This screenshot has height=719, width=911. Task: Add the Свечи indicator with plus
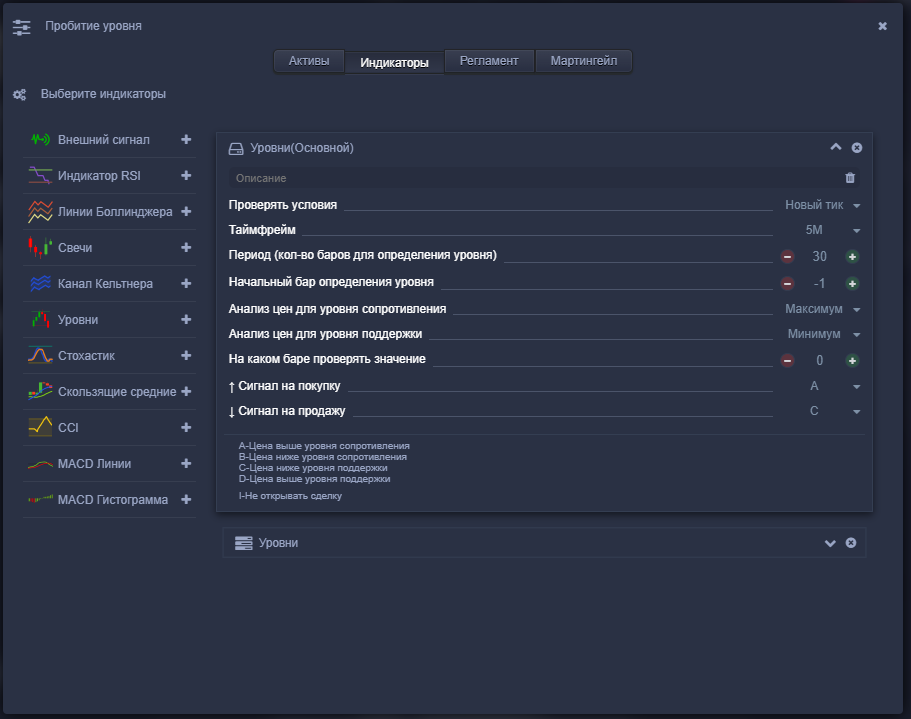[x=186, y=247]
